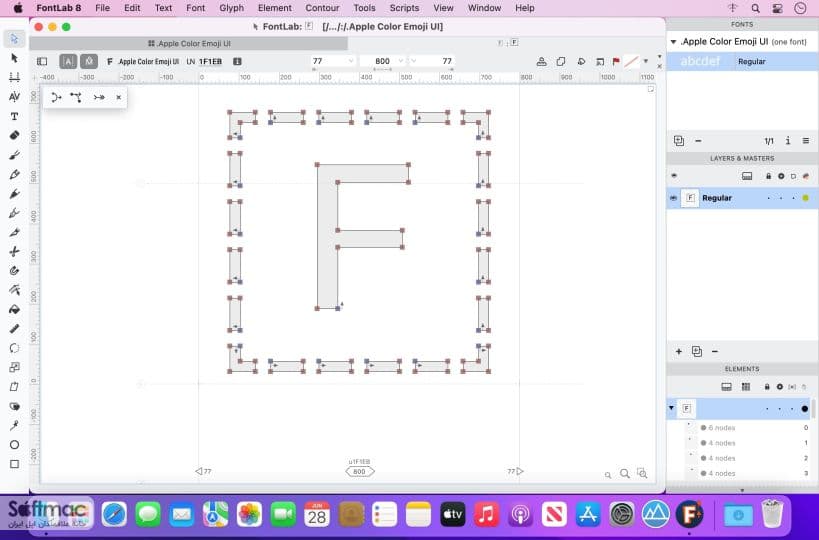819x540 pixels.
Task: Click the first node-tool icon in floating toolbar
Action: pos(56,97)
